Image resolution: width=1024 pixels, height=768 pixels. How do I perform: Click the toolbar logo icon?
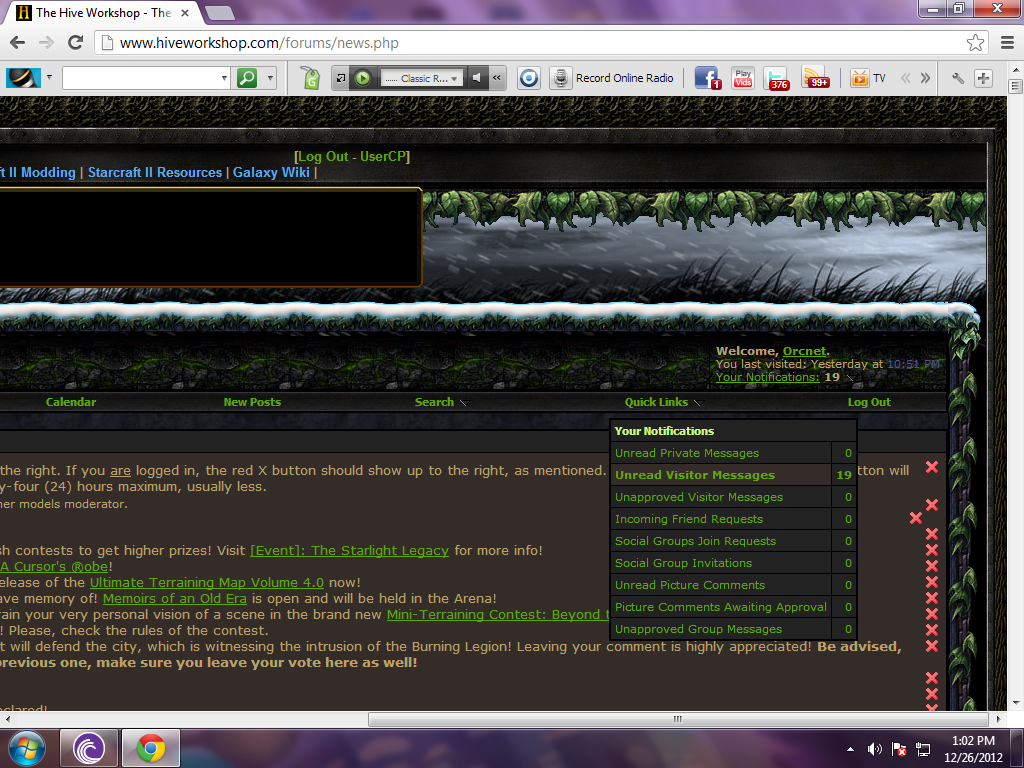[23, 78]
